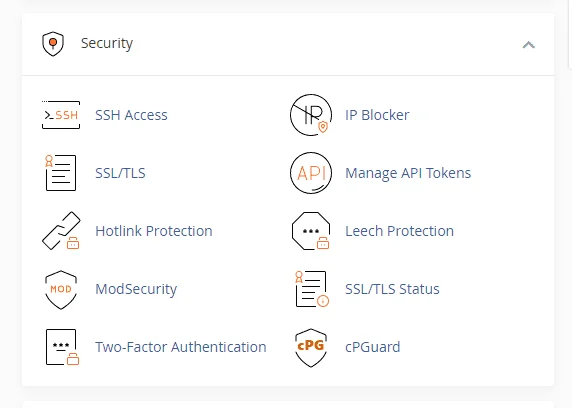Screen dimensions: 572x408
Task: Visit the Hotlink Protection text link
Action: coord(154,231)
